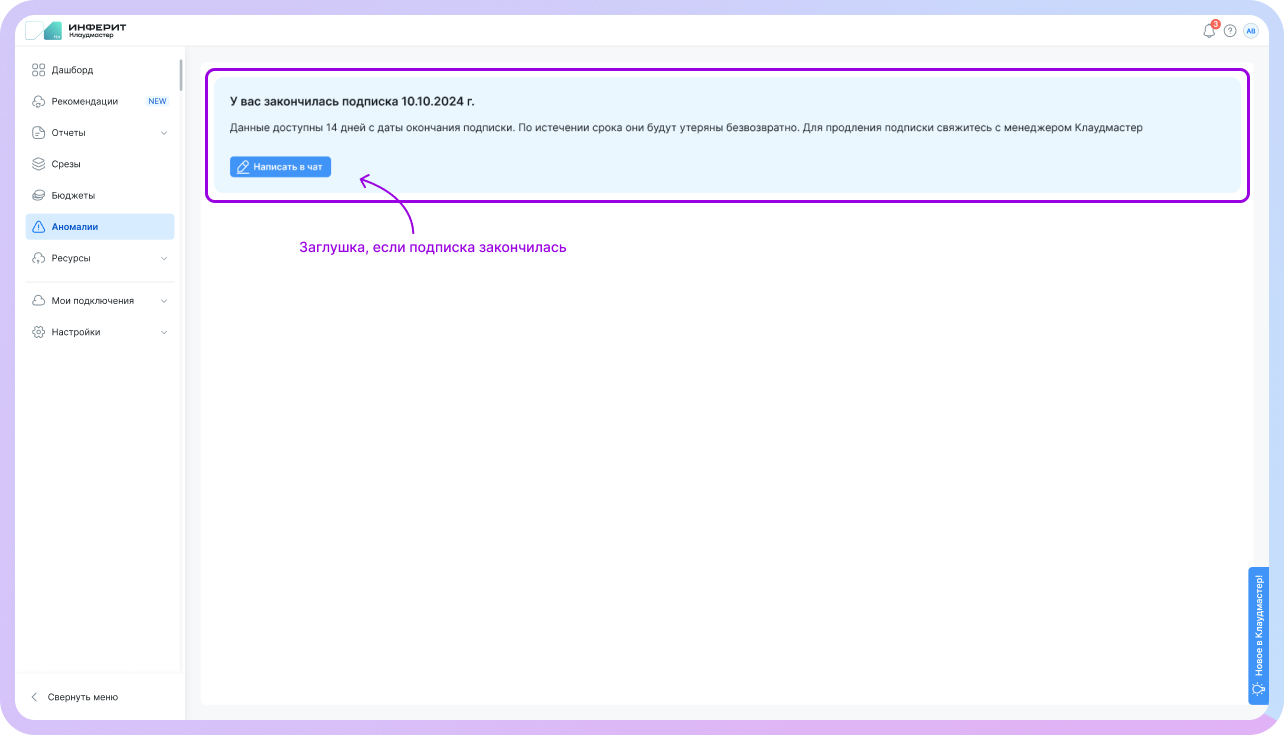
Task: Open the Дашборд menu item
Action: [x=72, y=70]
